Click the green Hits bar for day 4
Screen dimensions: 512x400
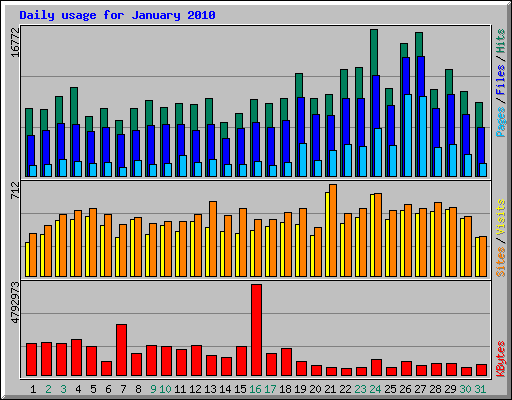(x=74, y=106)
